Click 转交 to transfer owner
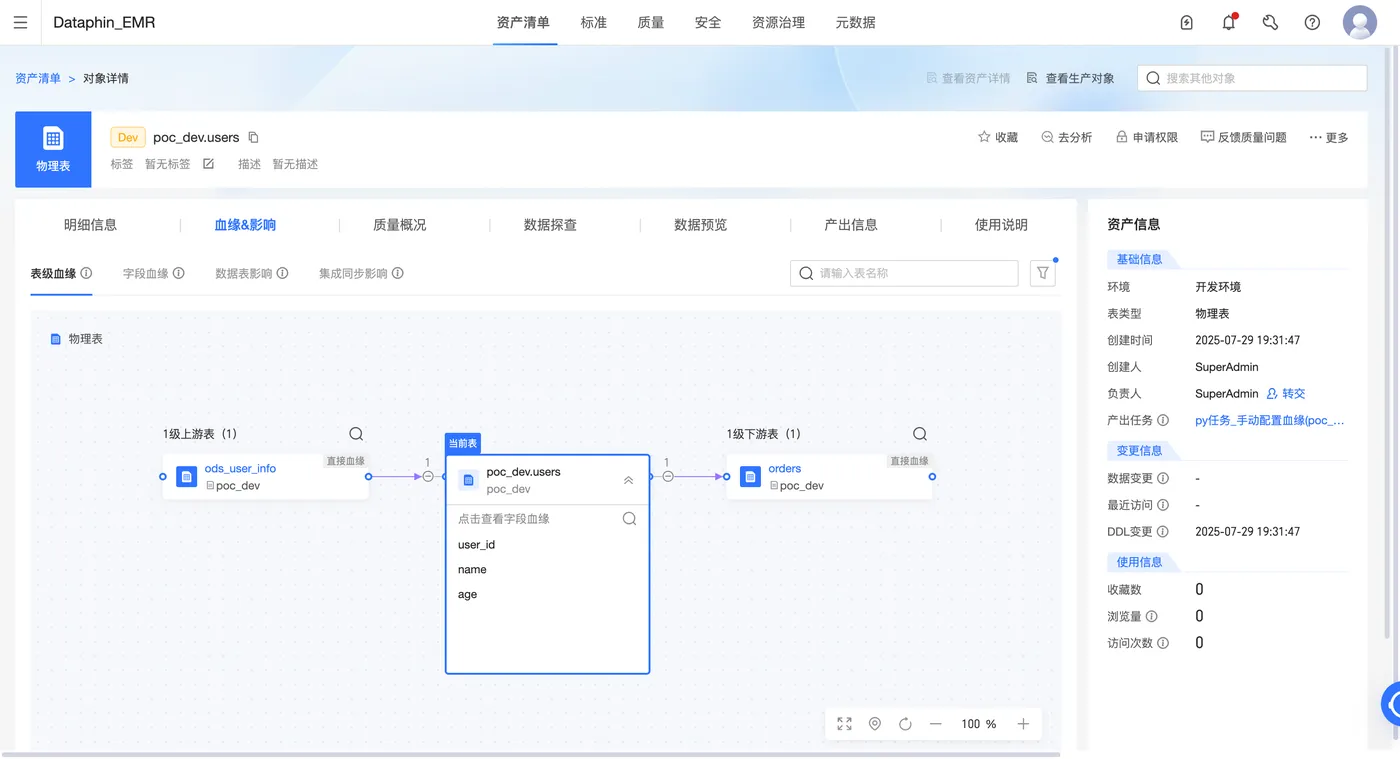 (x=1286, y=394)
